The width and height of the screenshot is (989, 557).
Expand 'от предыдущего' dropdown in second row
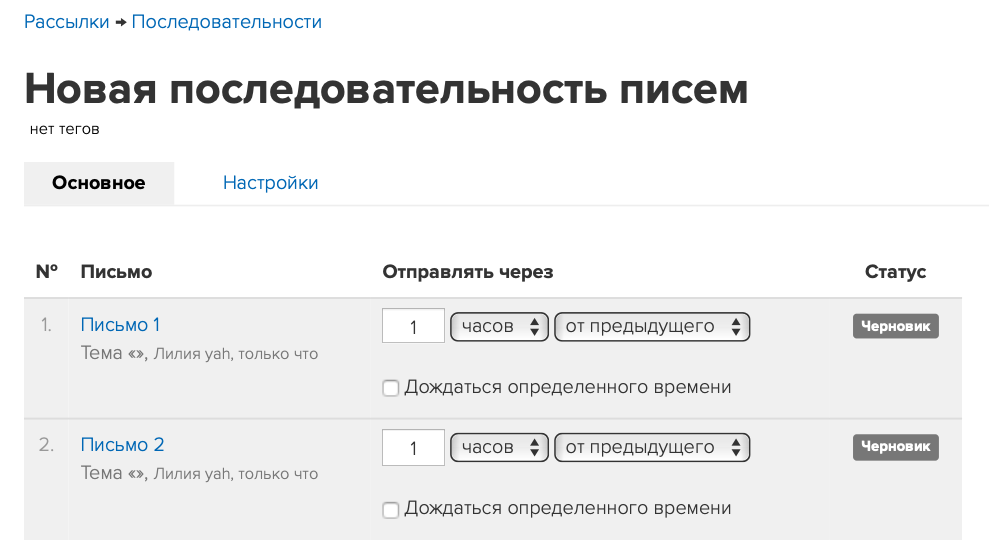tap(652, 447)
